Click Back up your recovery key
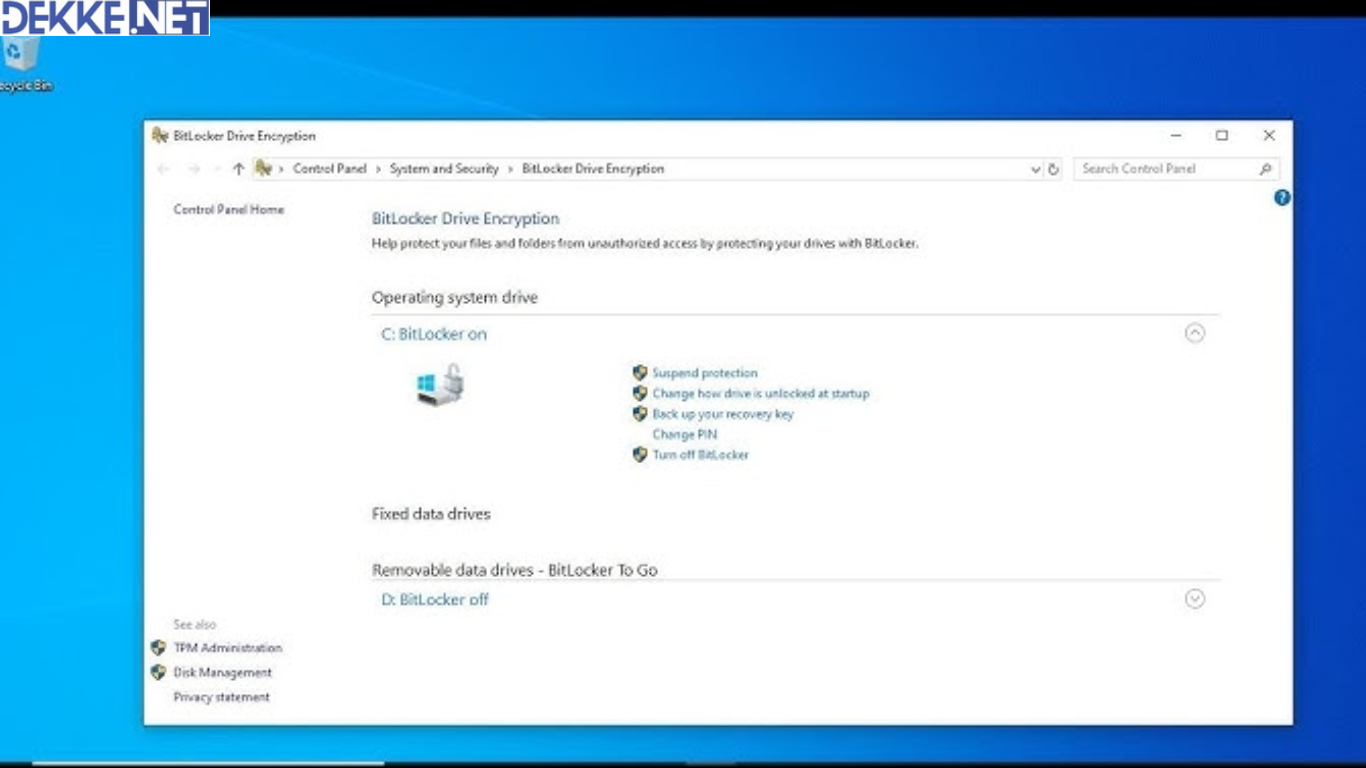1366x768 pixels. [x=723, y=414]
